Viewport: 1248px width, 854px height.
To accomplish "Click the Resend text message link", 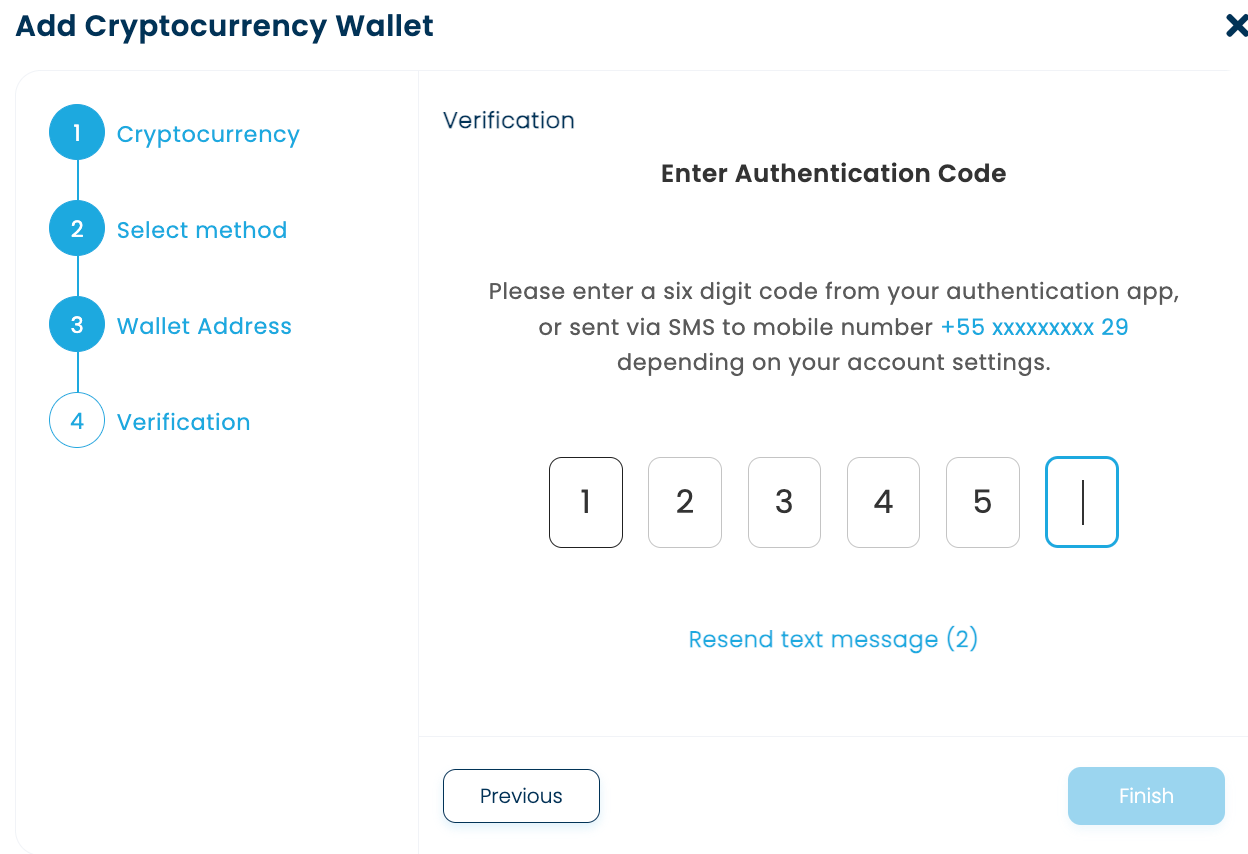I will tap(832, 638).
